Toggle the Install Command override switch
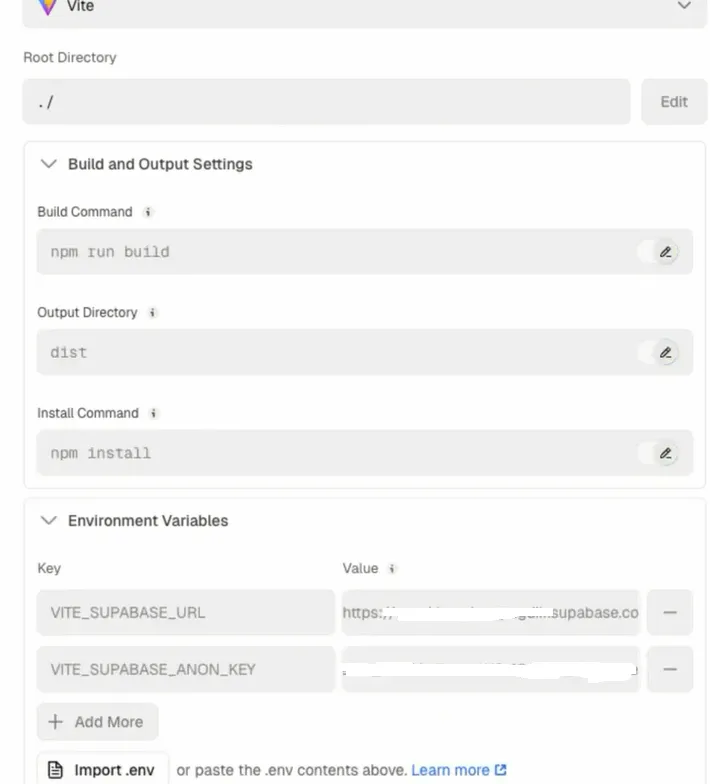Screen dimensions: 710x784 (x=659, y=453)
